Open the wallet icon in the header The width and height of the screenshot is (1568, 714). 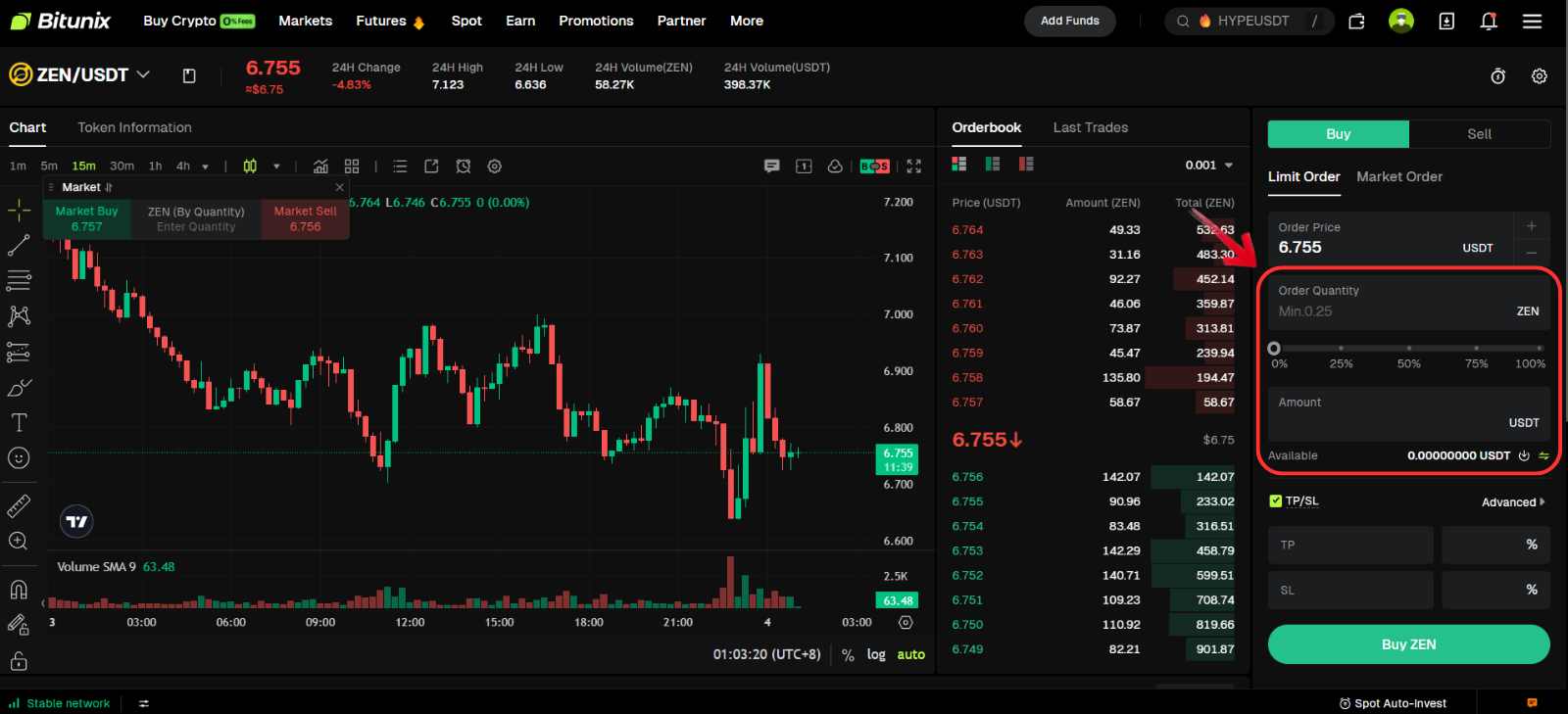coord(1357,21)
